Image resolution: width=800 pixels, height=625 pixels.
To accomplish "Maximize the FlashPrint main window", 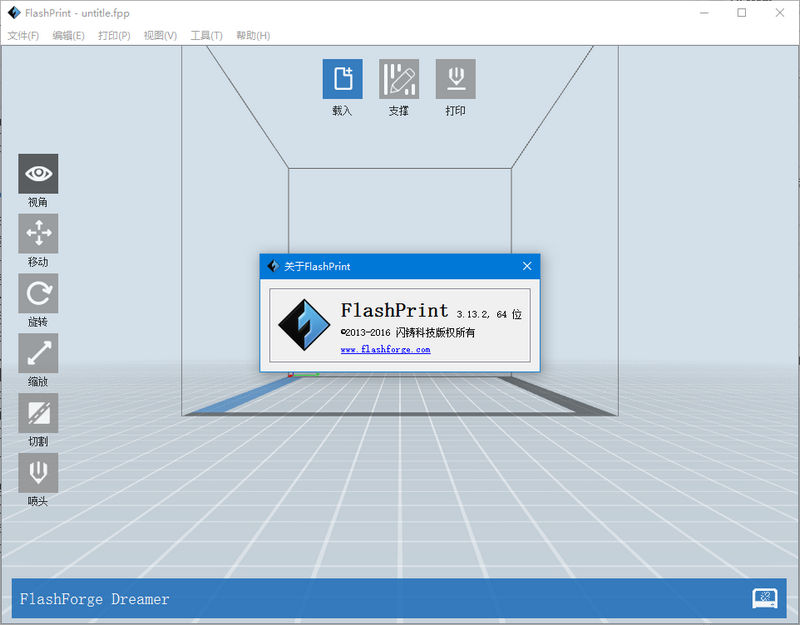I will tap(742, 13).
